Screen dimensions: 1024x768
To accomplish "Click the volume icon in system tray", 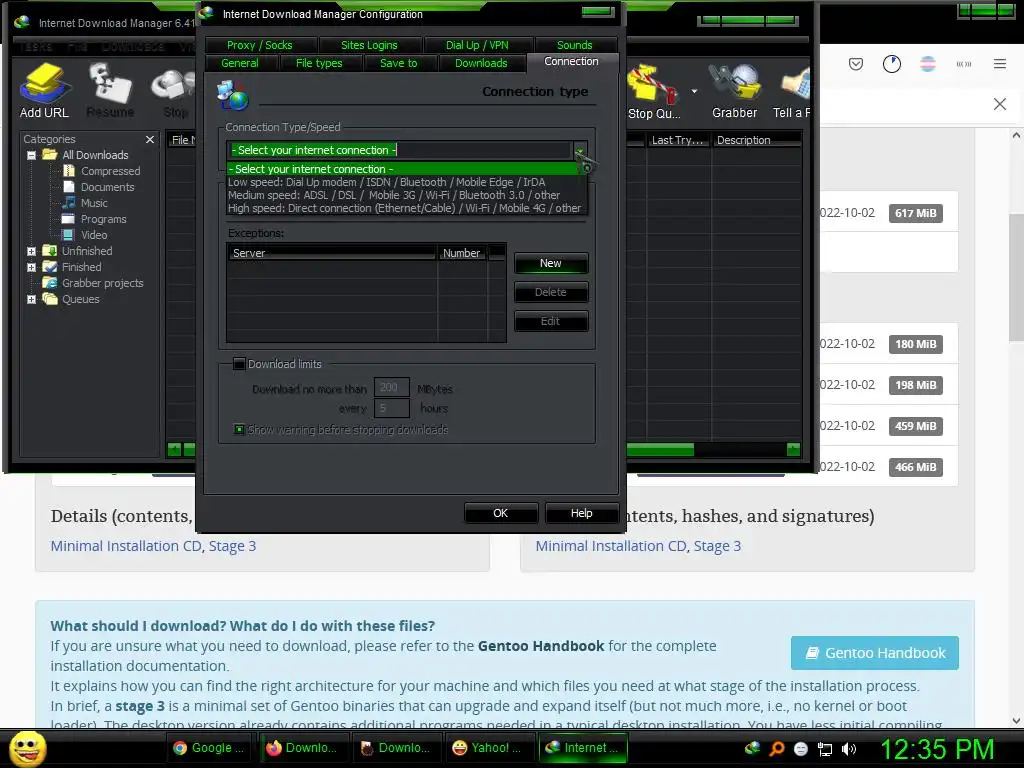I will 849,749.
